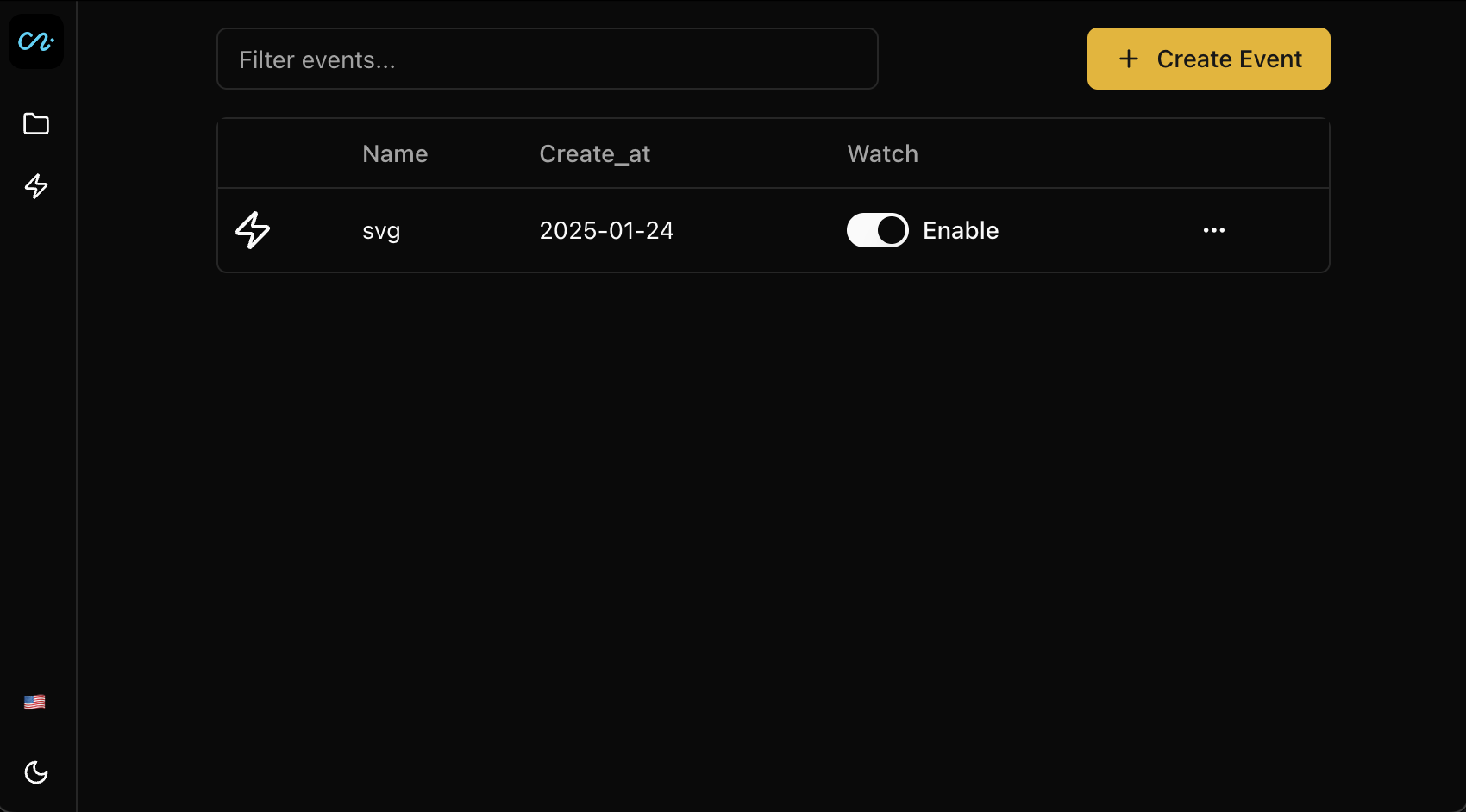Select the svg event name
This screenshot has height=812, width=1466.
[381, 231]
